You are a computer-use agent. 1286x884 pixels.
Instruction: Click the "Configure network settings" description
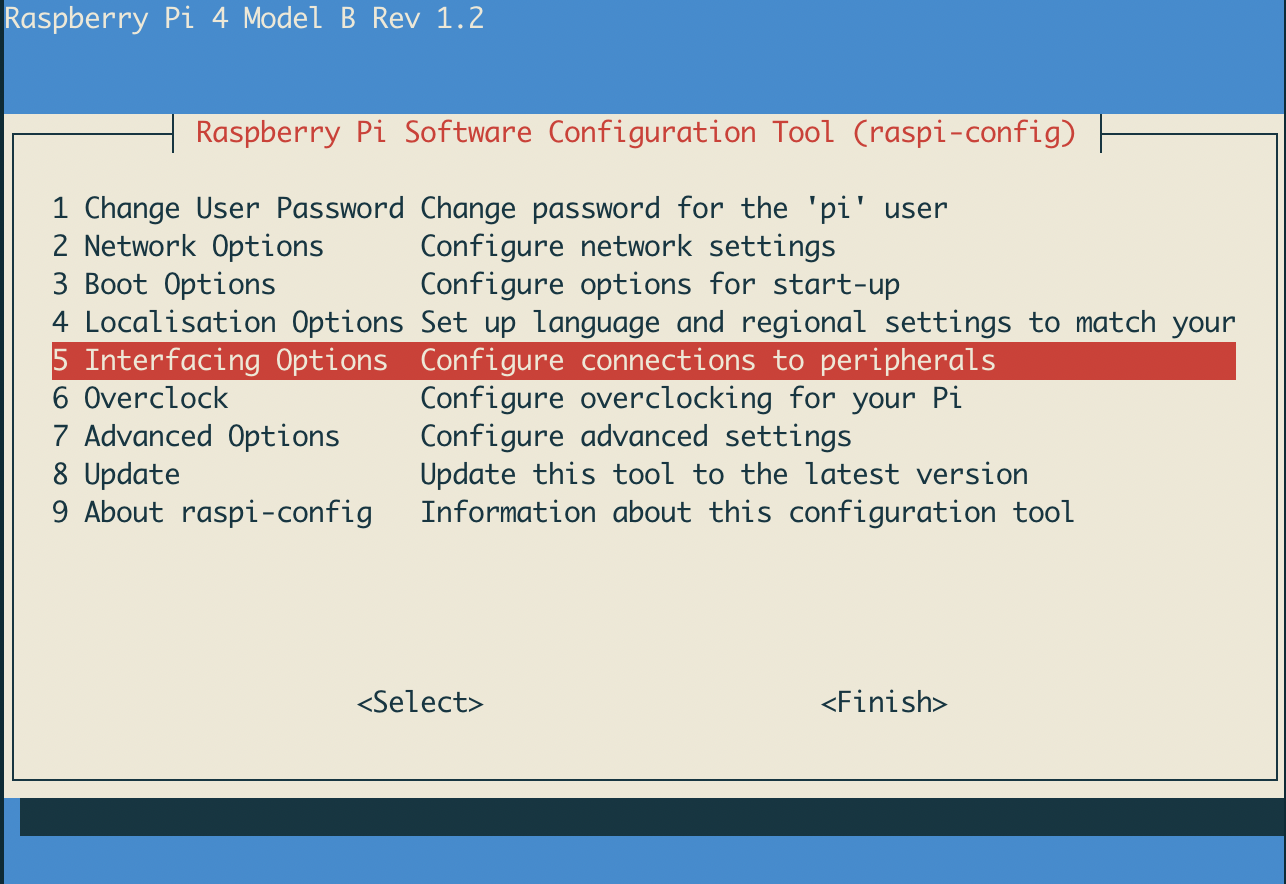coord(627,247)
